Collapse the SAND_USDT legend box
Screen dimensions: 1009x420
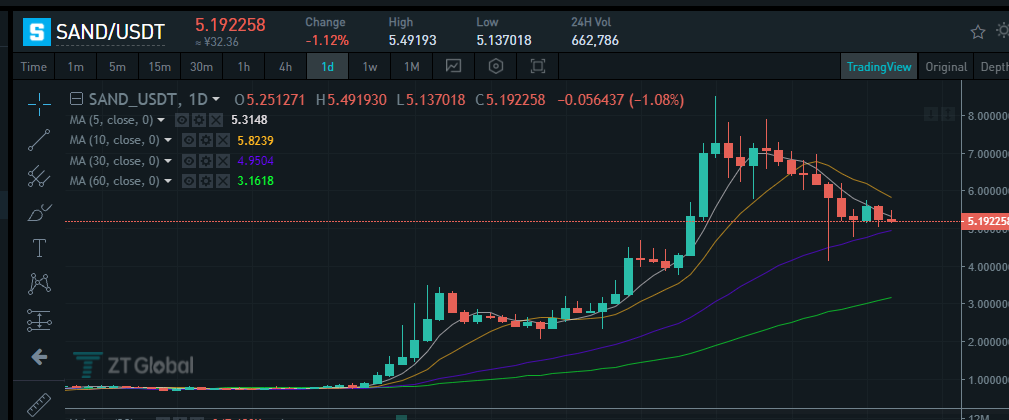click(77, 99)
